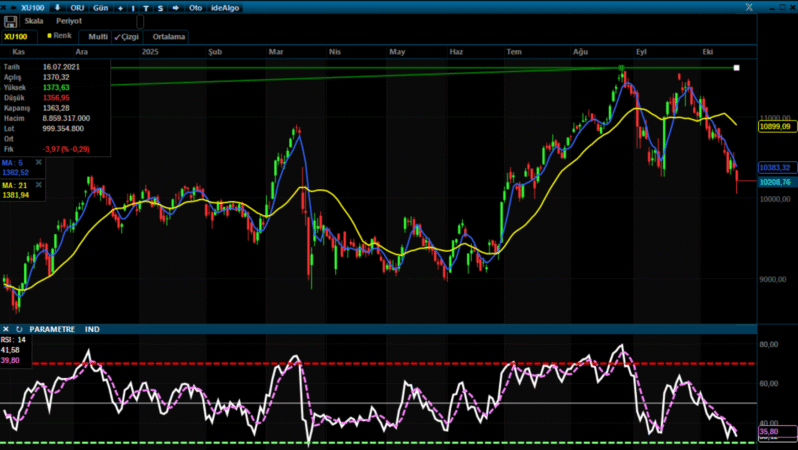Remove the MA: 5 indicator
The height and width of the screenshot is (450, 798).
click(x=39, y=160)
